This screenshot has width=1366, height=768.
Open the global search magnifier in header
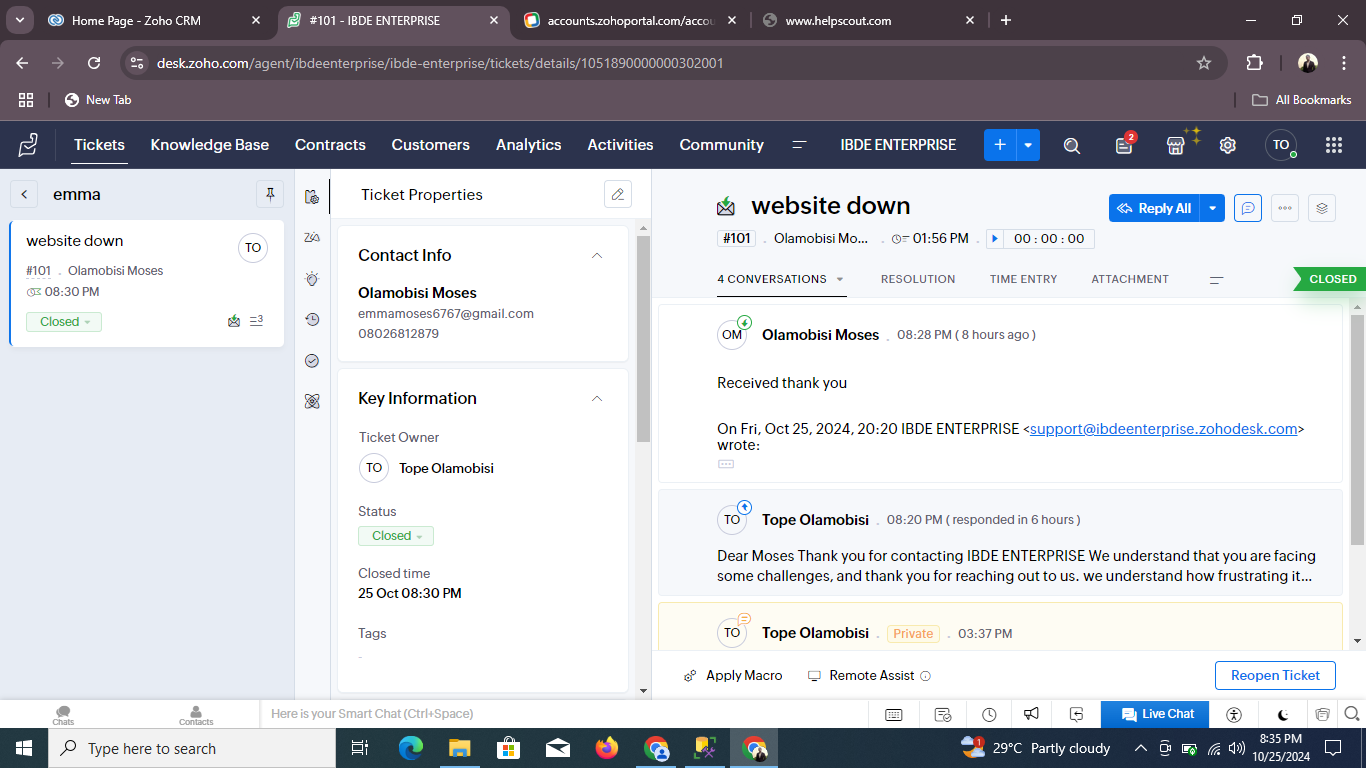tap(1072, 145)
